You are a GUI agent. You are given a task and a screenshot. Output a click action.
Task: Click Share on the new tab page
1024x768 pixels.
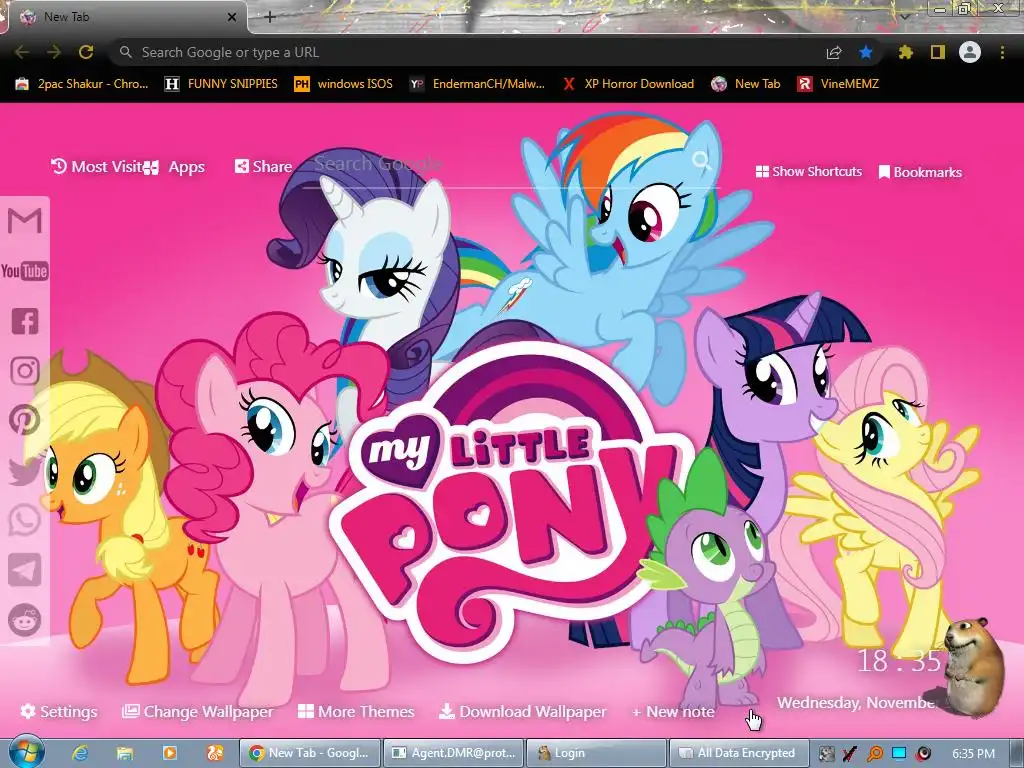pos(263,167)
